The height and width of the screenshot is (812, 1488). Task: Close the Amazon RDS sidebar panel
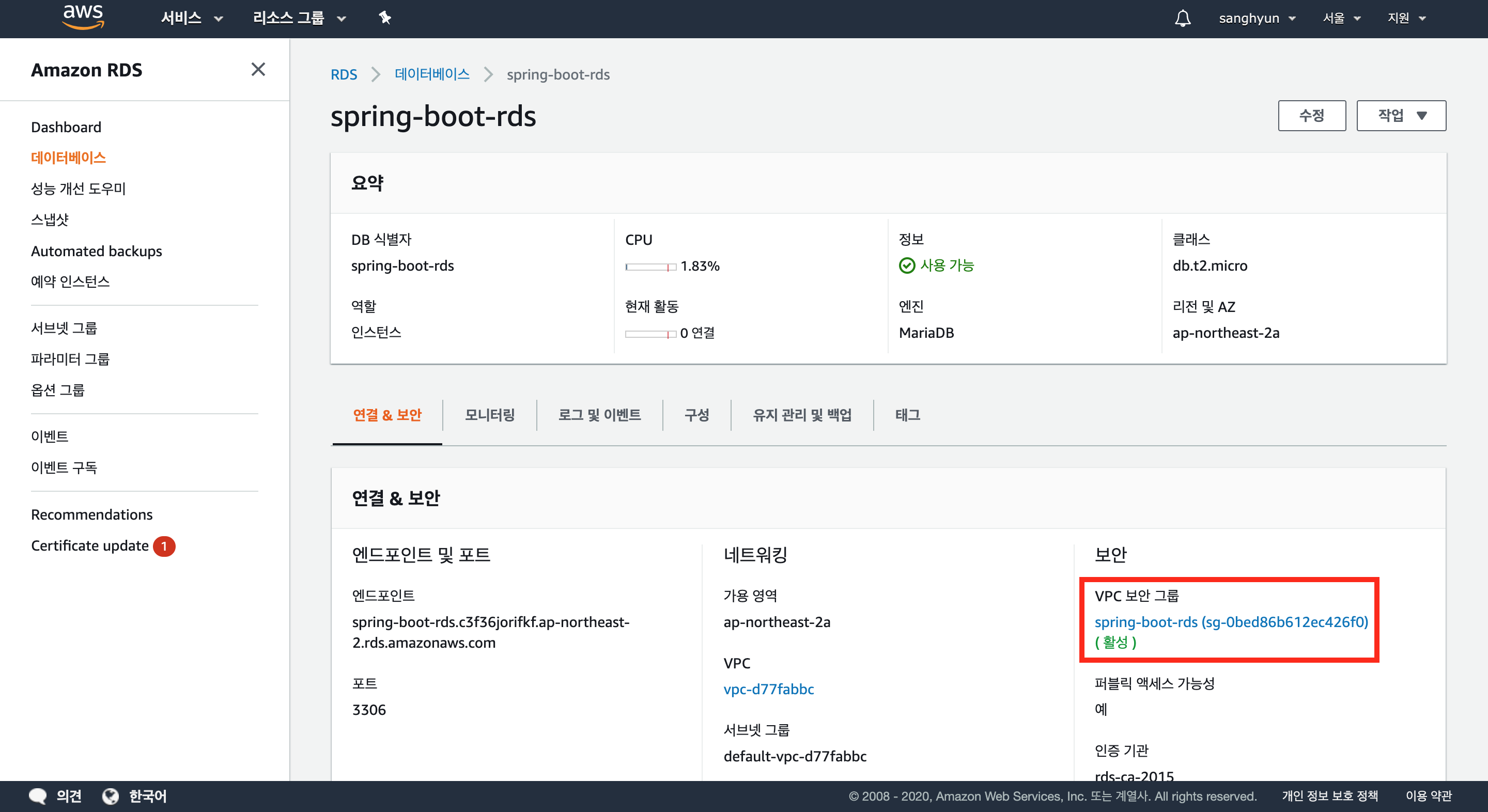pyautogui.click(x=258, y=69)
